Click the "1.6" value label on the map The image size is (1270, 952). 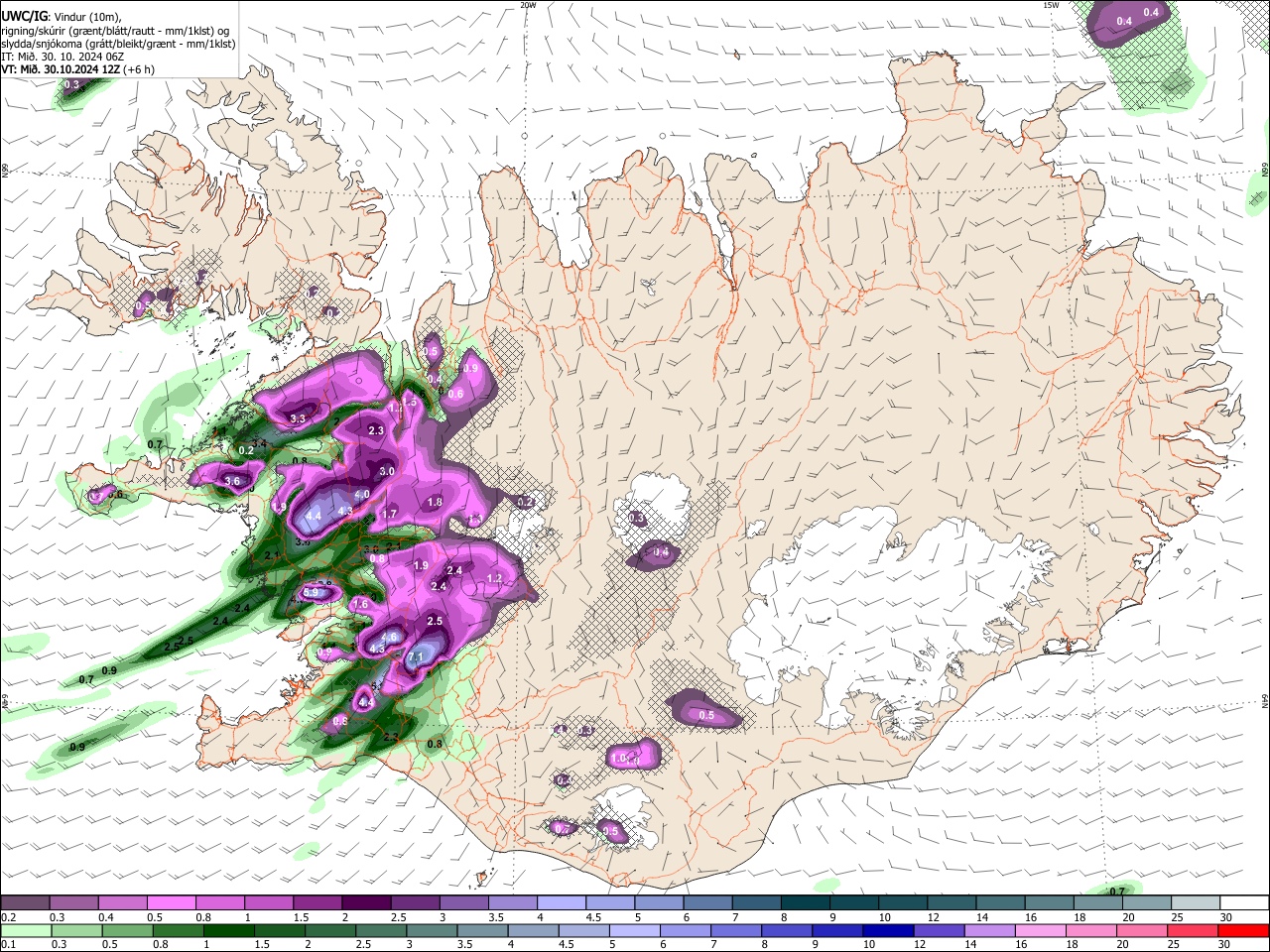(x=360, y=605)
